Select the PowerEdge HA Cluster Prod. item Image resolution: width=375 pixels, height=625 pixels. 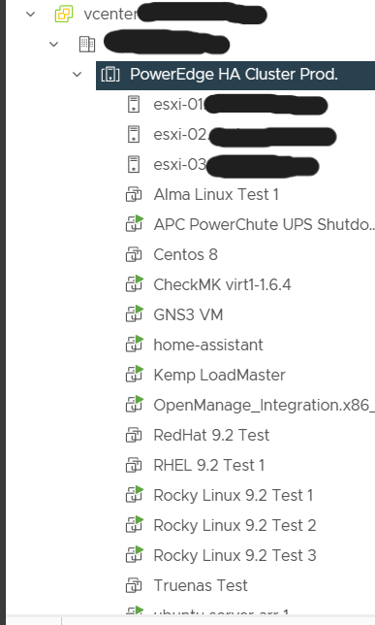coord(235,75)
